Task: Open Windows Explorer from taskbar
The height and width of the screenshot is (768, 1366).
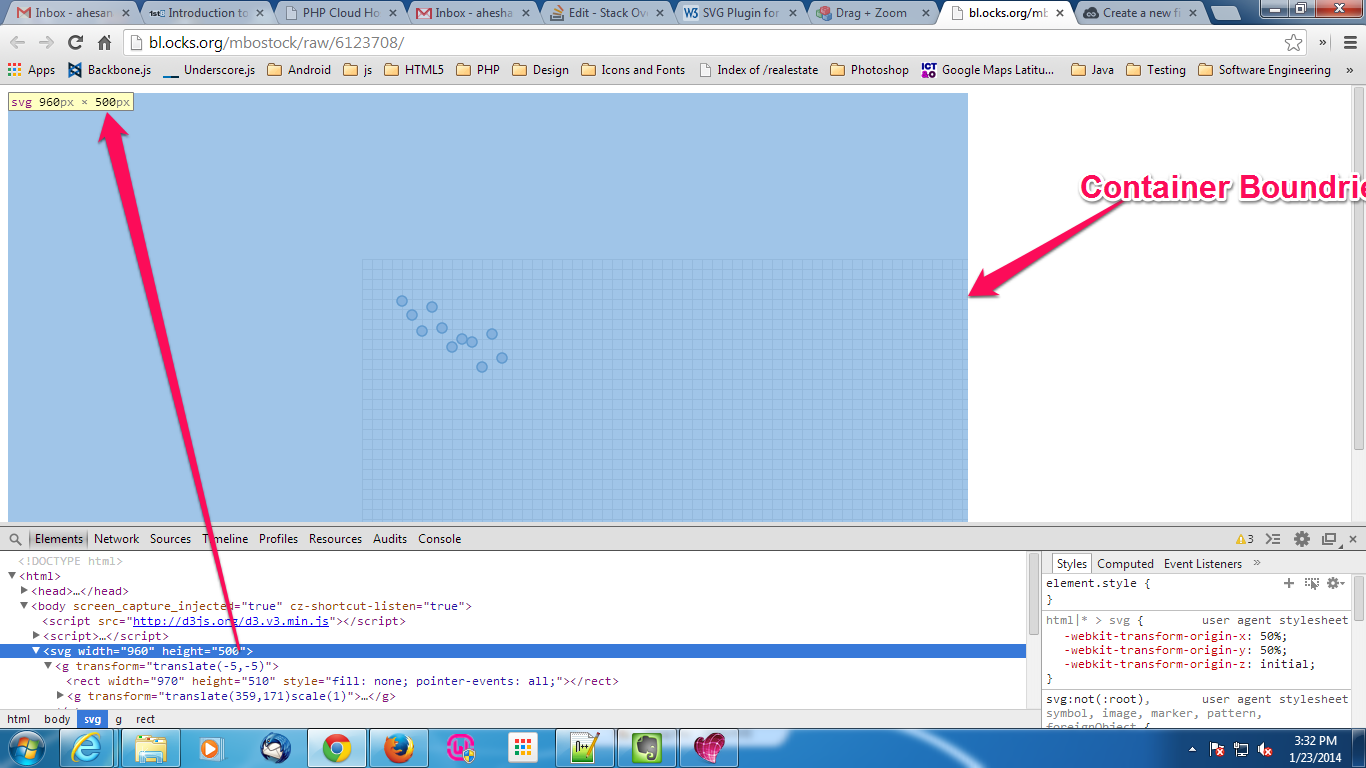Action: [150, 748]
